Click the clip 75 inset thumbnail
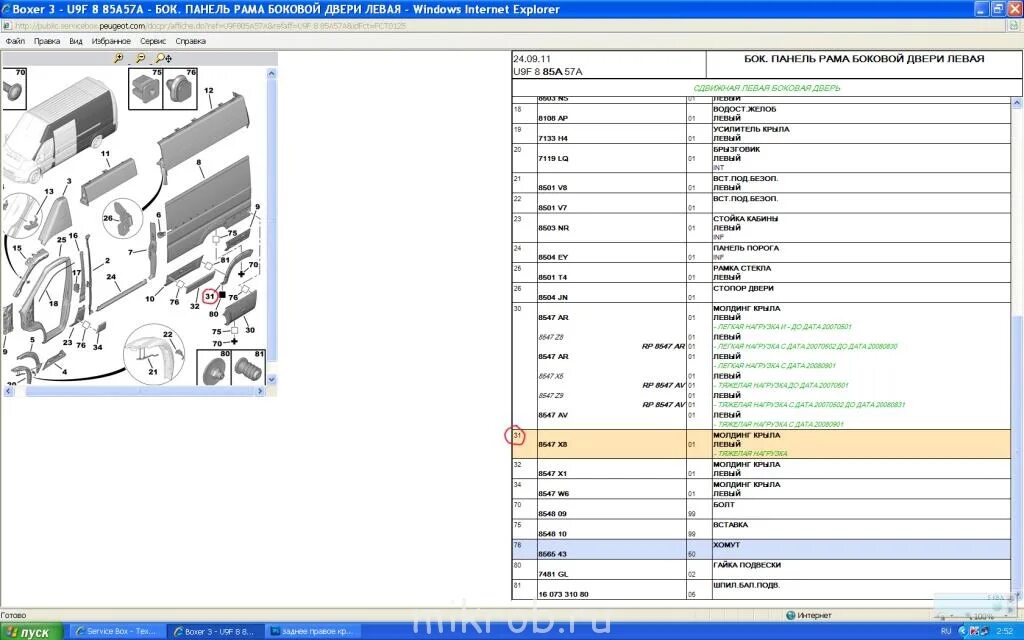 [x=146, y=88]
